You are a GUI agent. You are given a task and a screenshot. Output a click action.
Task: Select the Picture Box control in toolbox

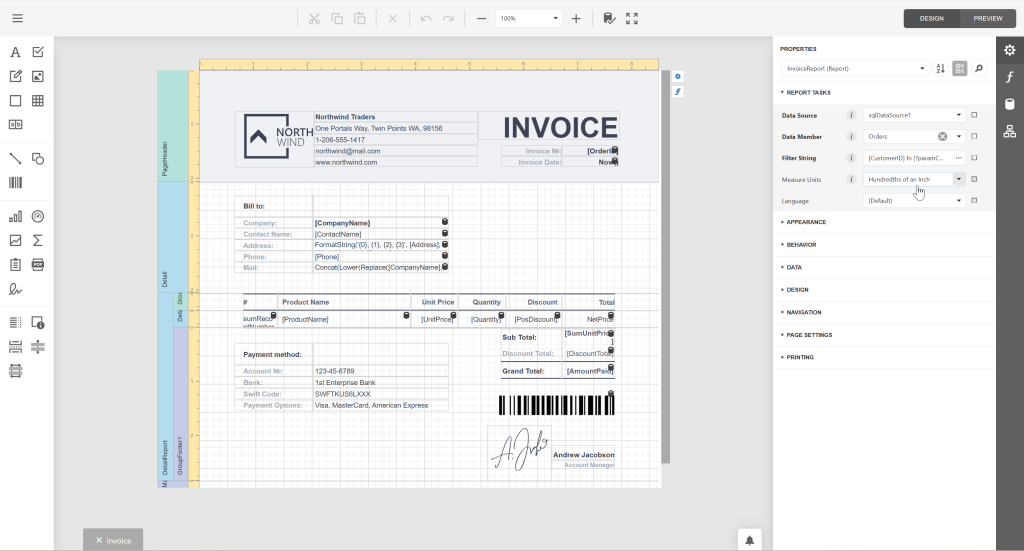point(38,76)
